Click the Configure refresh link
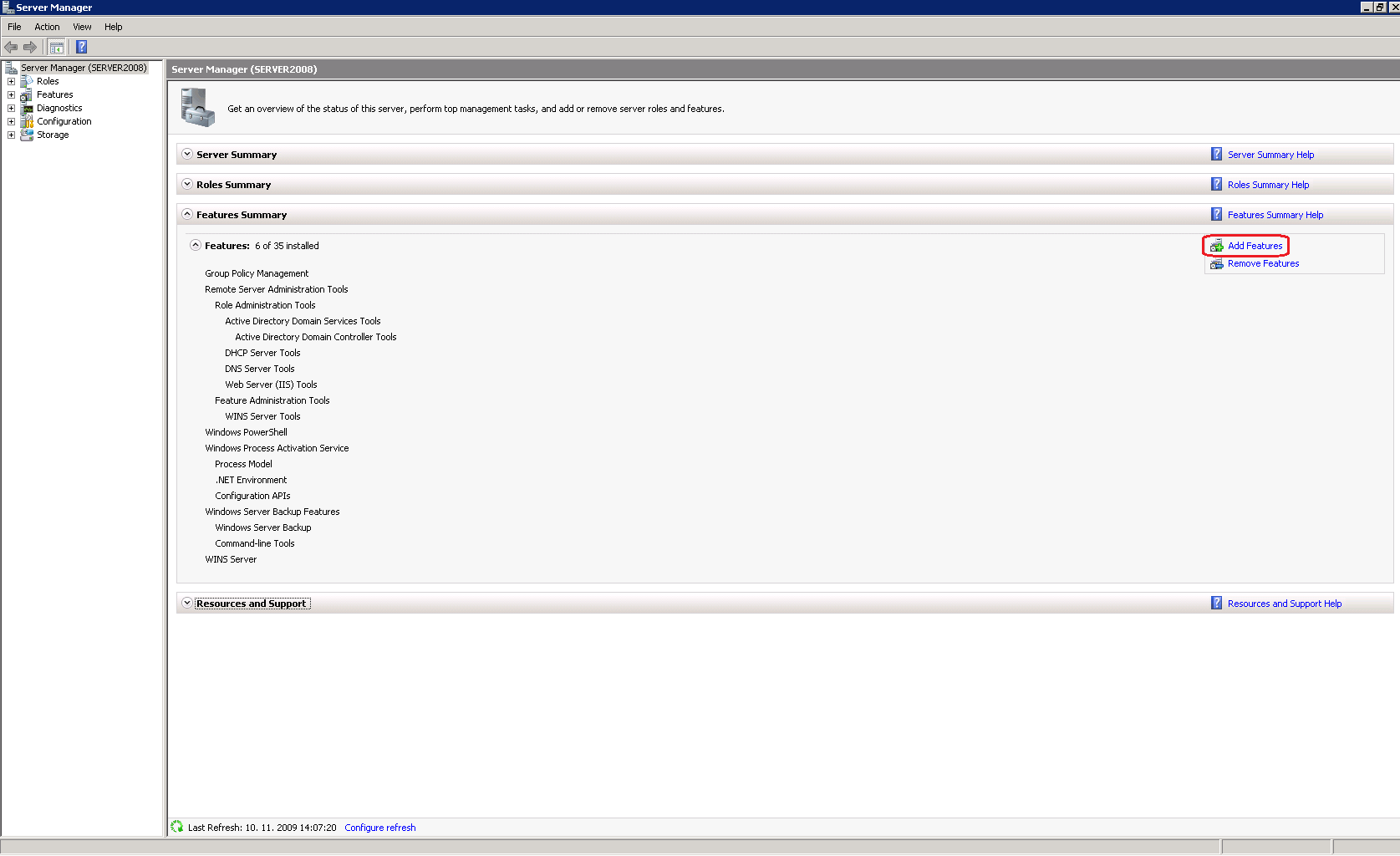1400x856 pixels. [x=380, y=828]
